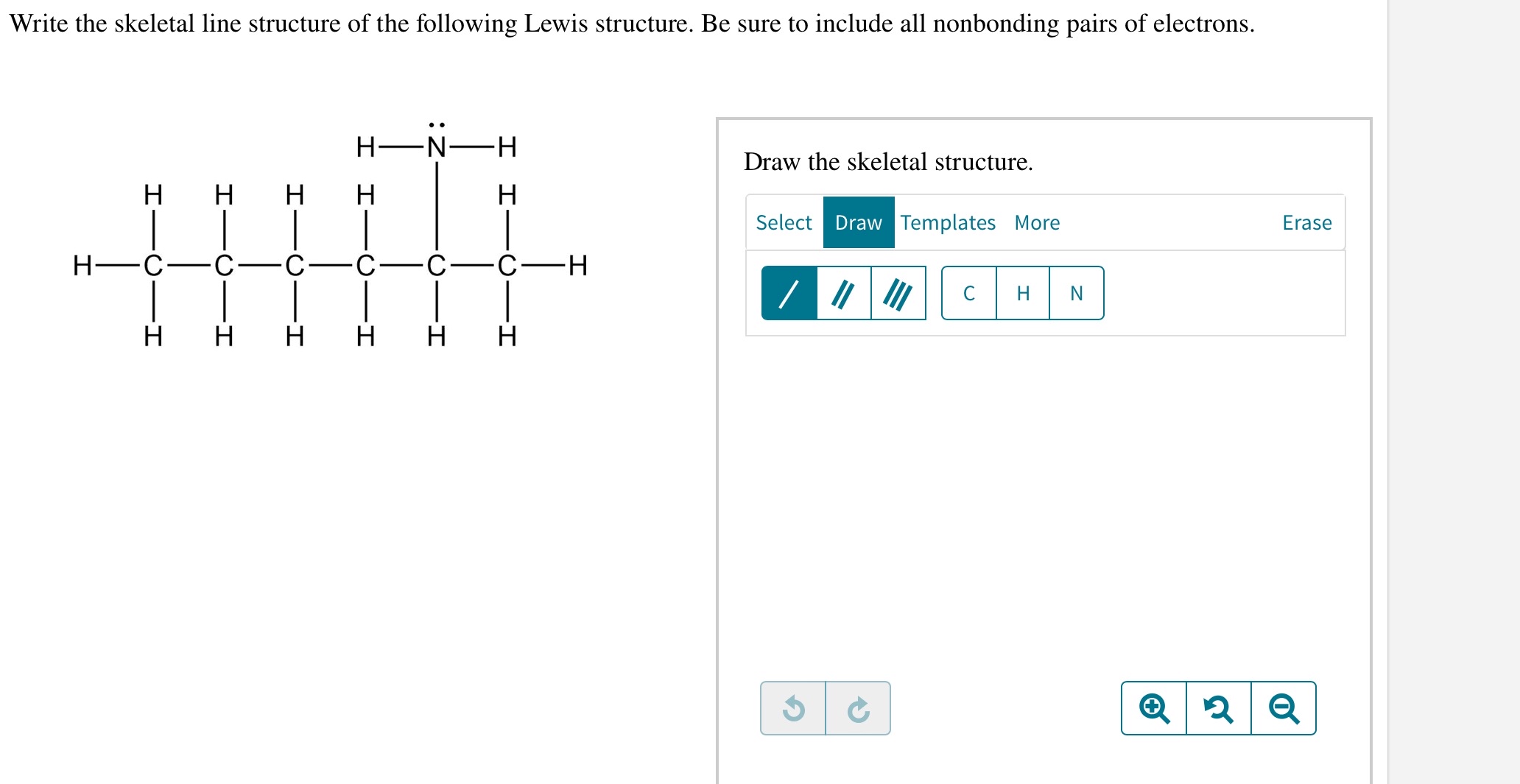Zoom in on the drawing canvas
1520x784 pixels.
[1153, 708]
